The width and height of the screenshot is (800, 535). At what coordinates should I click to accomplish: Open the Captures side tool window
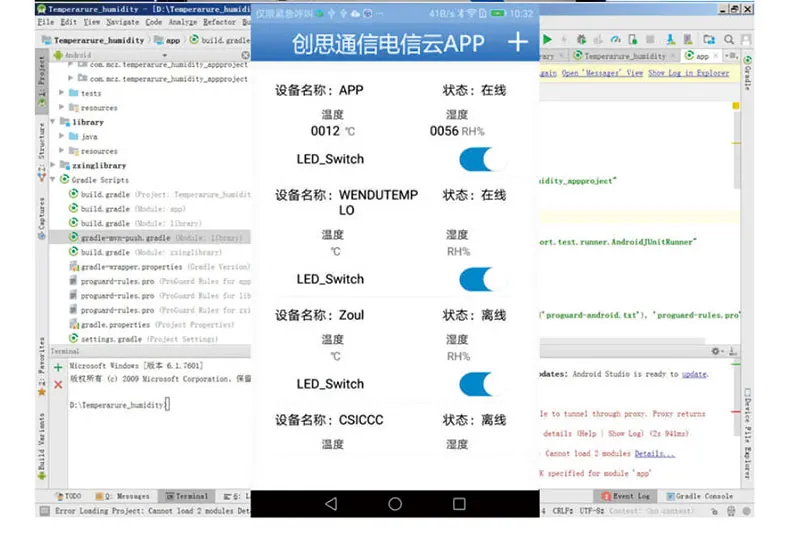point(41,218)
